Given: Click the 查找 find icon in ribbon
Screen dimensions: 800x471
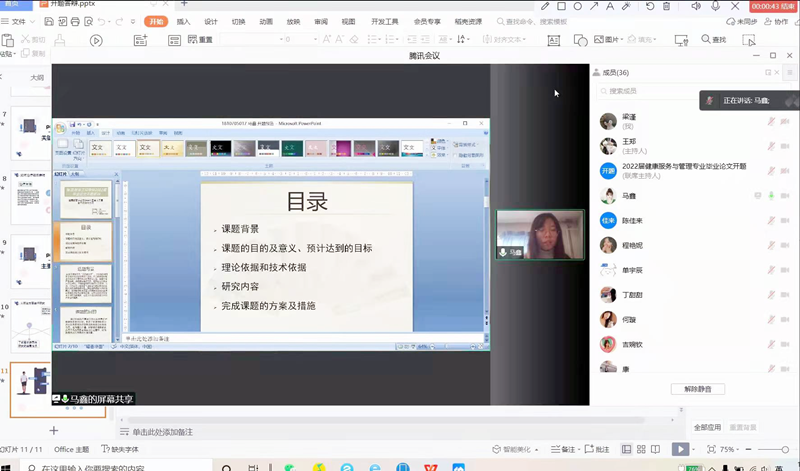Looking at the screenshot, I should click(708, 39).
